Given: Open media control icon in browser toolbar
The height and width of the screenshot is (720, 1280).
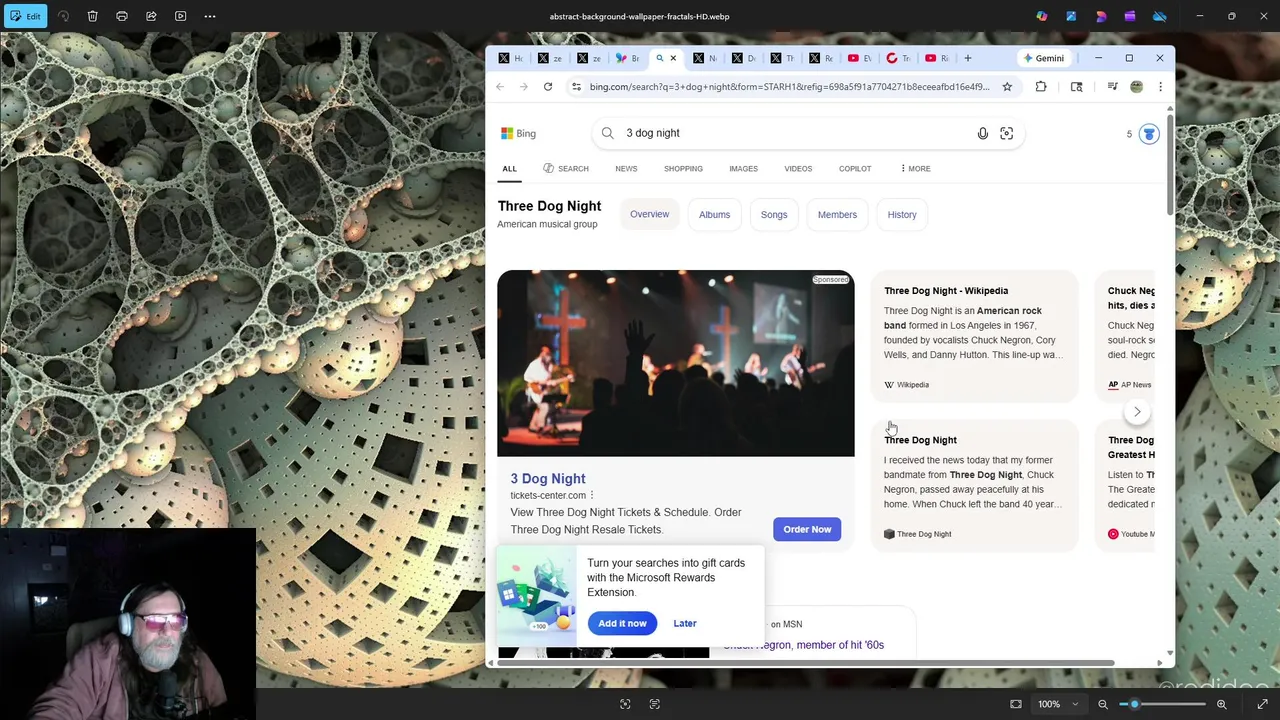Looking at the screenshot, I should pyautogui.click(x=1112, y=87).
